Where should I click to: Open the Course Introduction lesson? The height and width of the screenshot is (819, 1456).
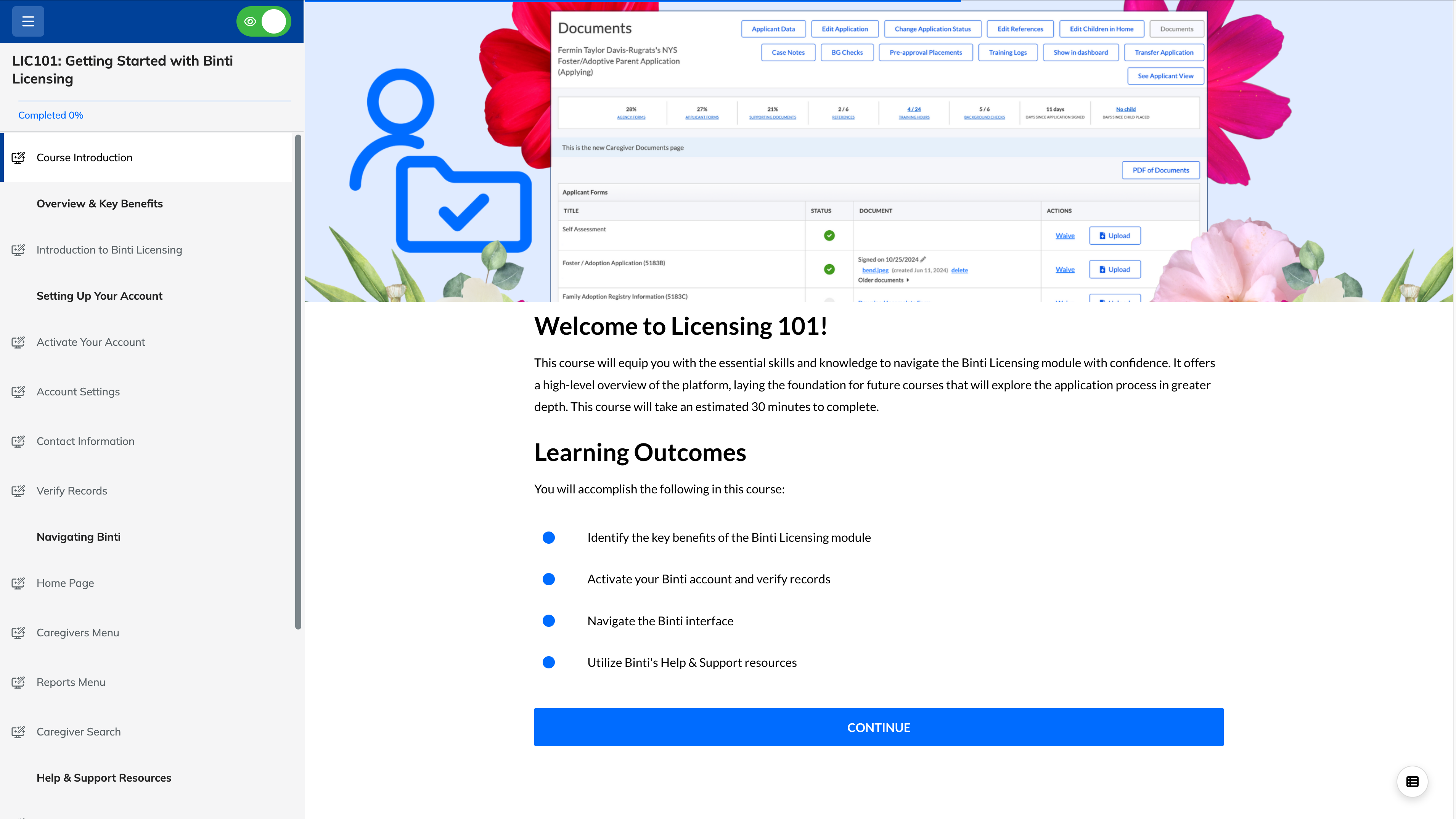(147, 158)
